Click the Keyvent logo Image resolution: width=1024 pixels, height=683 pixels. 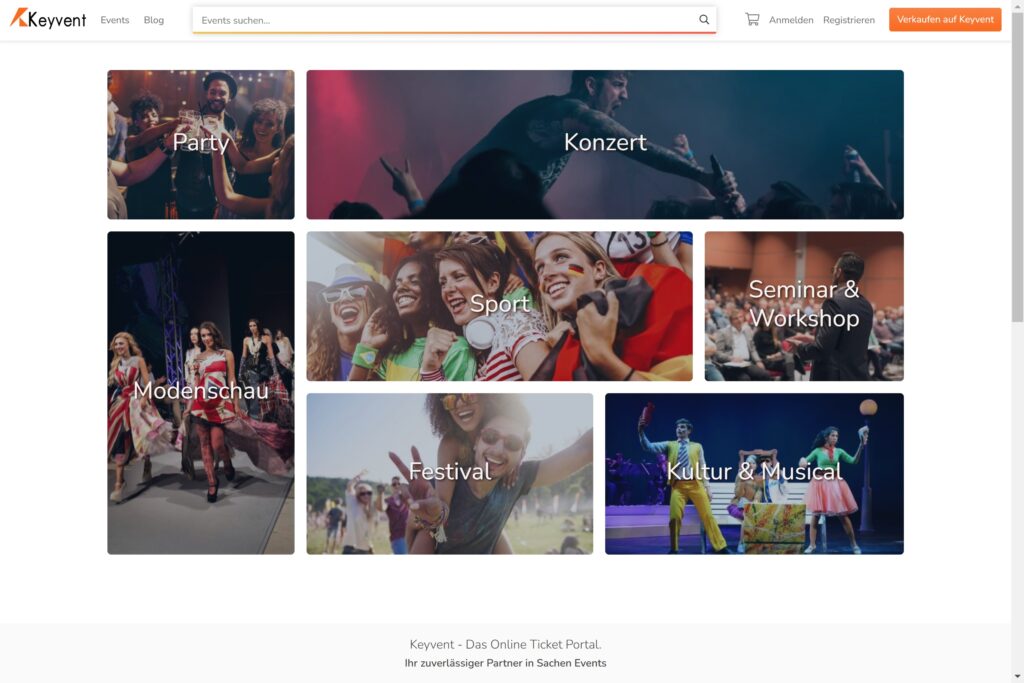[x=48, y=19]
